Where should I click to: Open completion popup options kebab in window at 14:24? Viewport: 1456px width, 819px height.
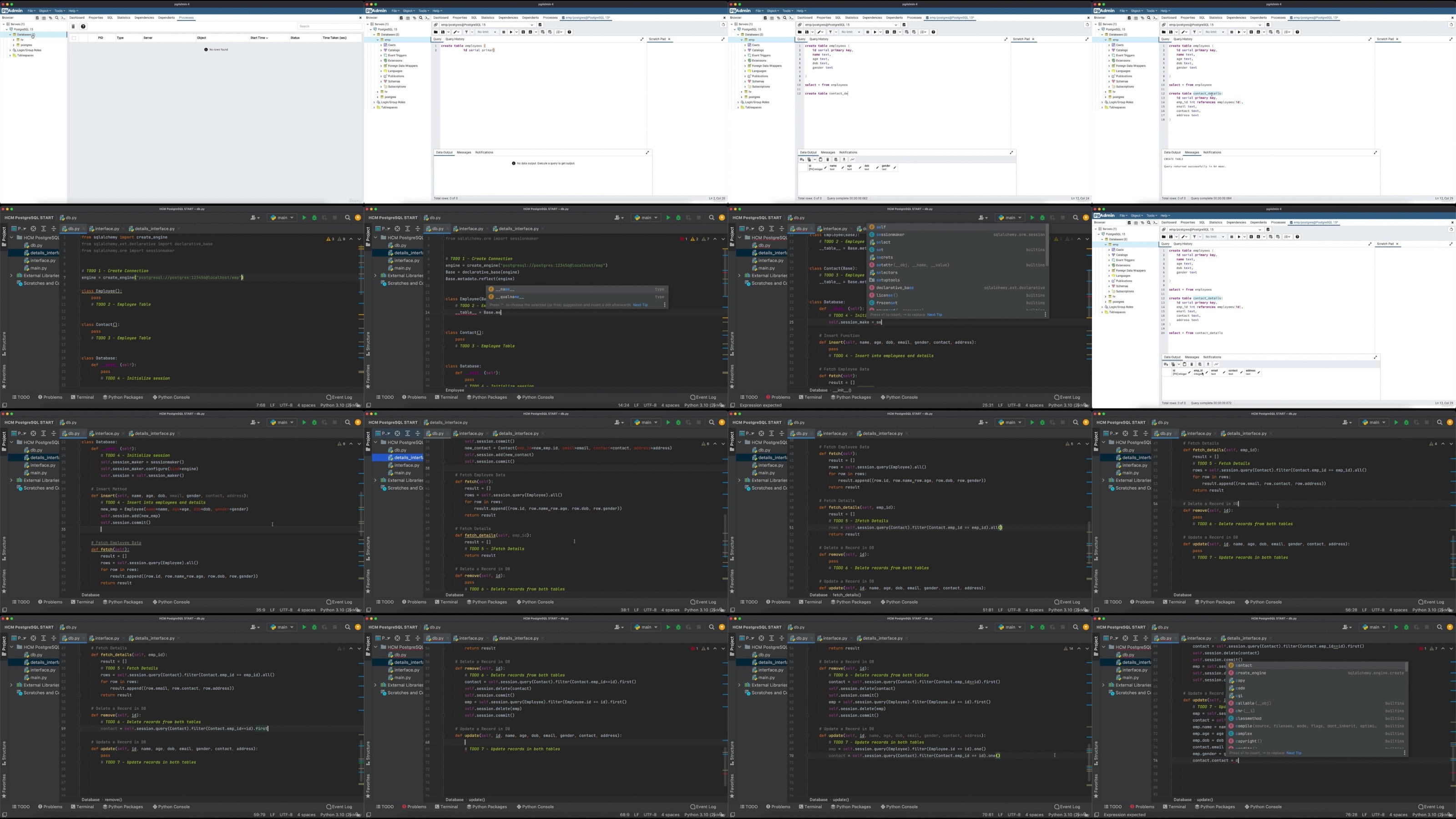click(x=664, y=305)
